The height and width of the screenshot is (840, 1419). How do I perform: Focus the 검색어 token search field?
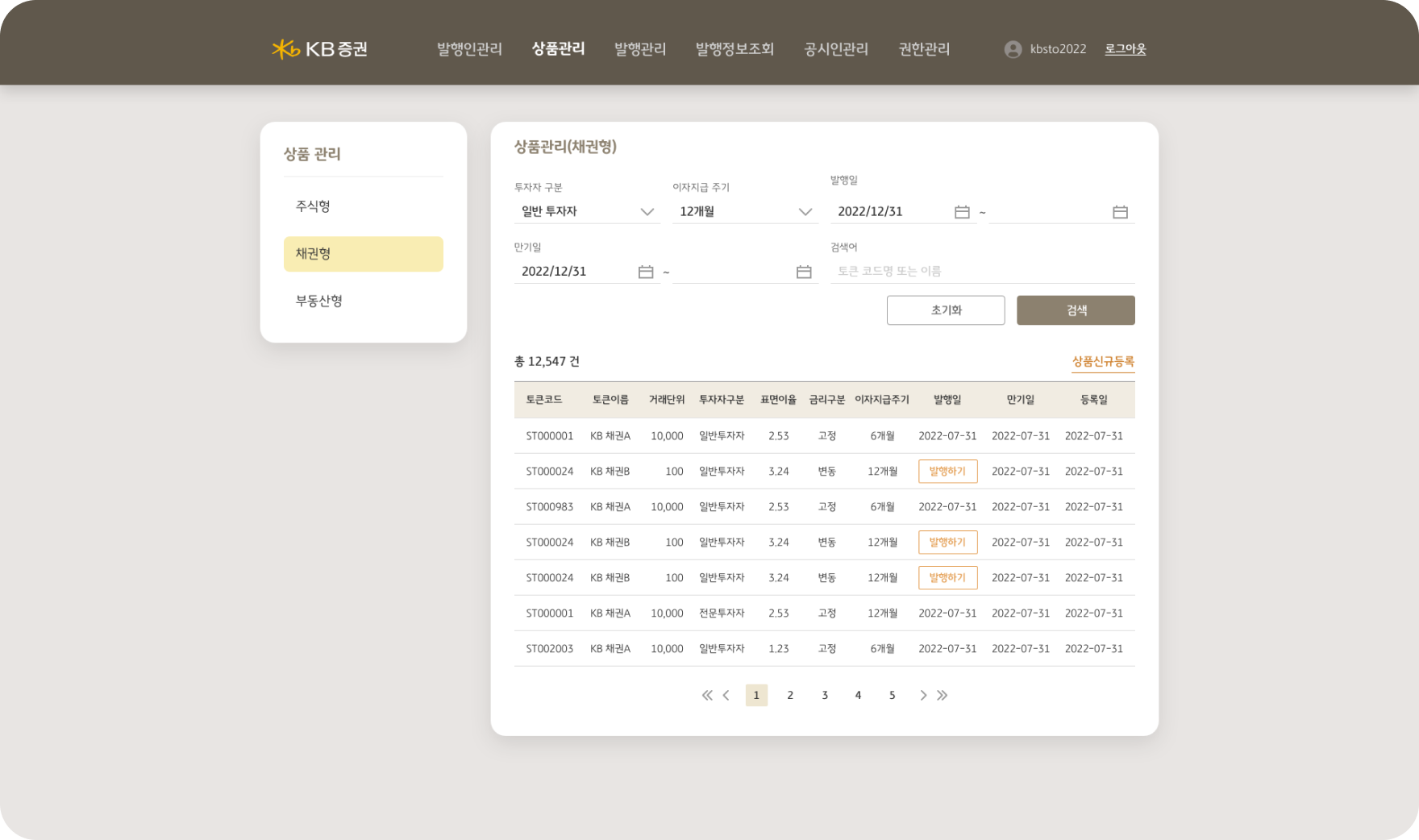click(983, 272)
